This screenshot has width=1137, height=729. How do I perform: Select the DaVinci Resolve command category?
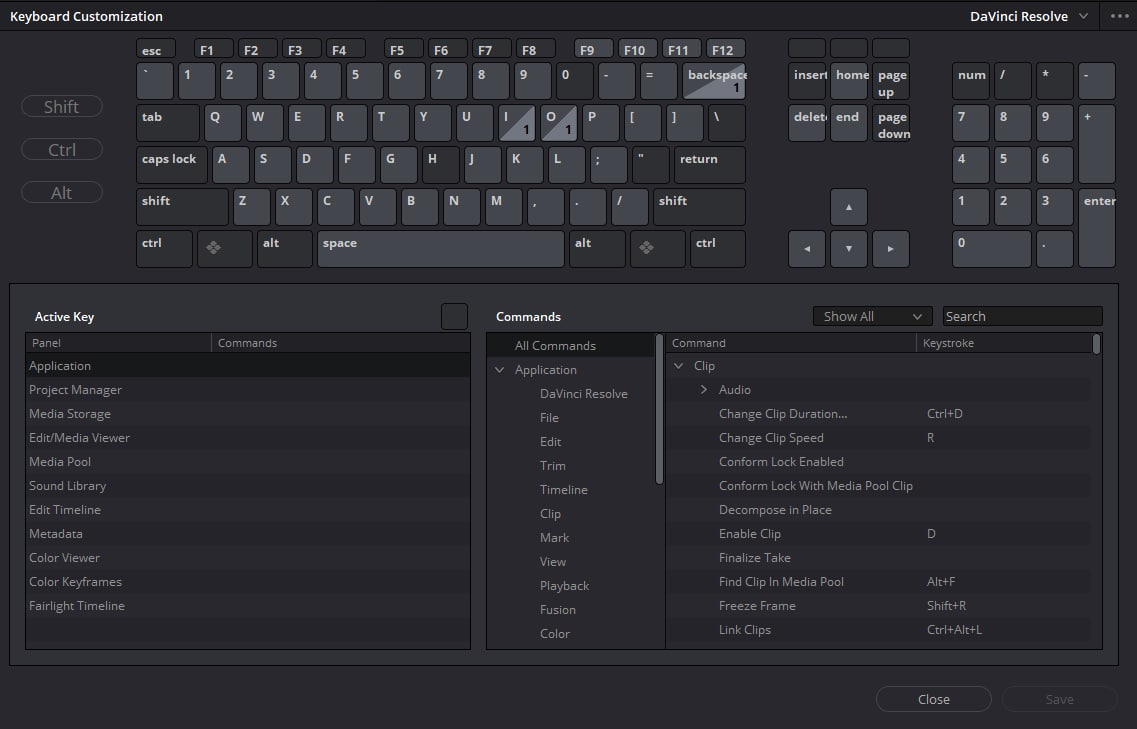[584, 393]
